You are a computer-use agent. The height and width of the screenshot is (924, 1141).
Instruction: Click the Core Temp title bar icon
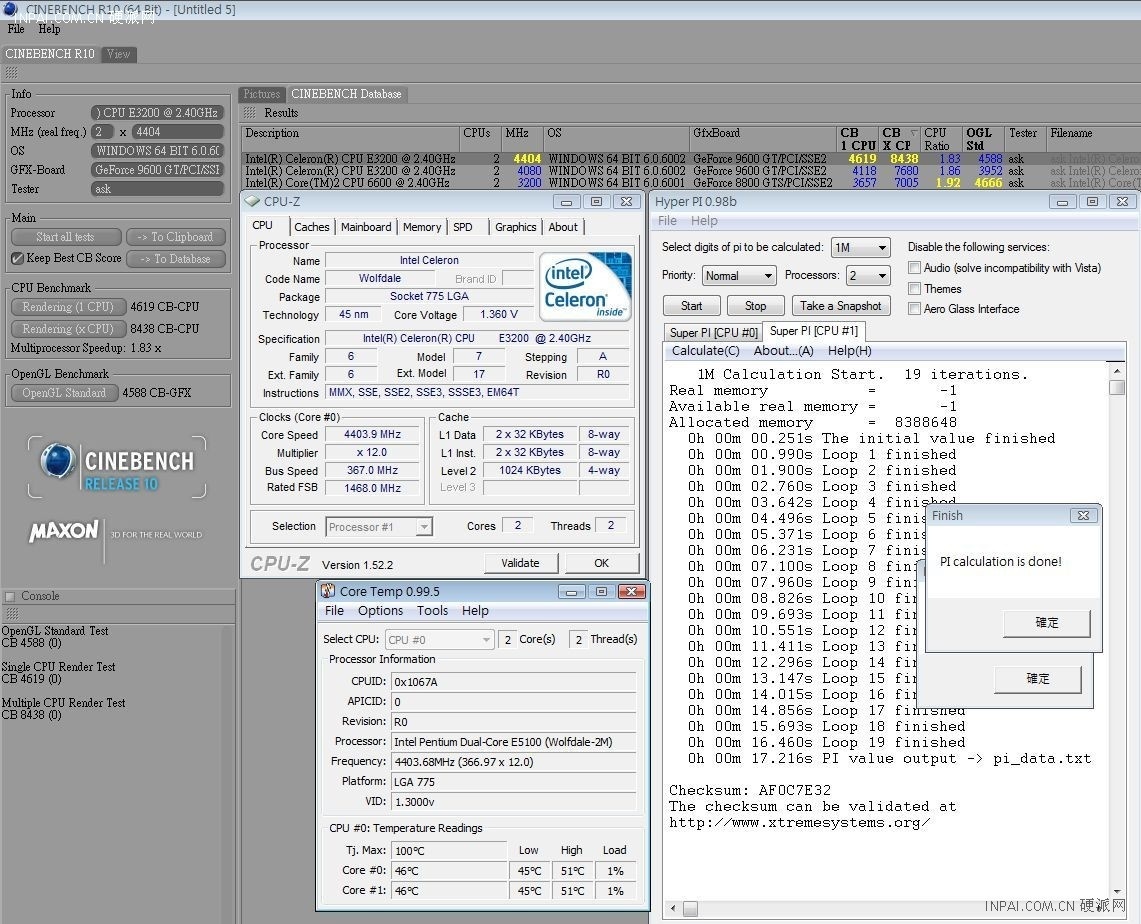coord(328,591)
